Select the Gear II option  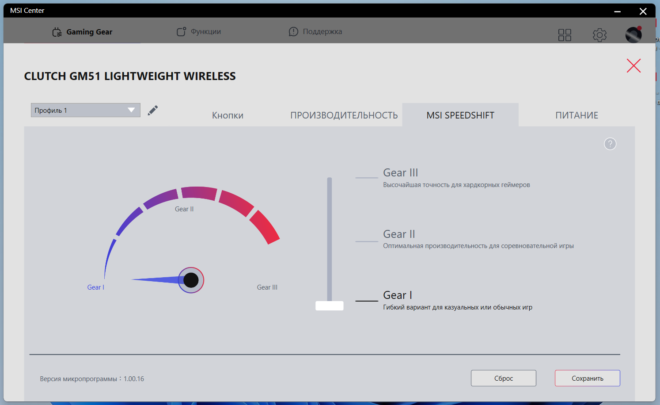coord(399,234)
